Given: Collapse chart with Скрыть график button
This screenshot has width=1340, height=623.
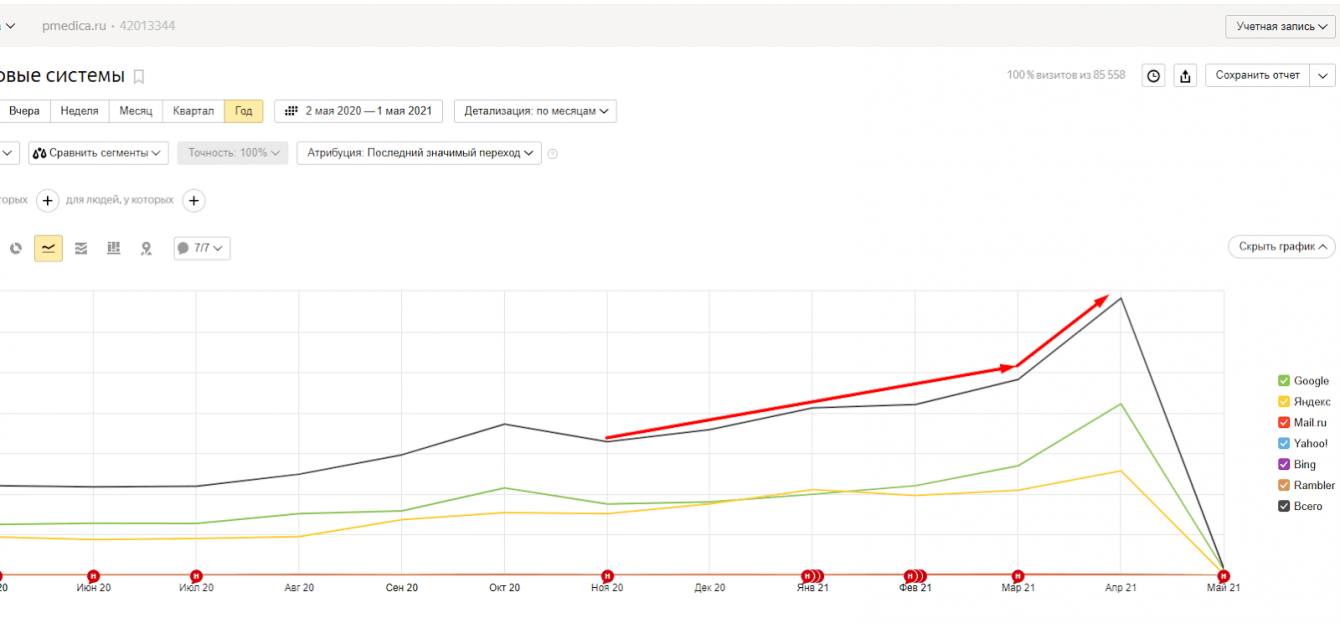Looking at the screenshot, I should click(x=1282, y=247).
